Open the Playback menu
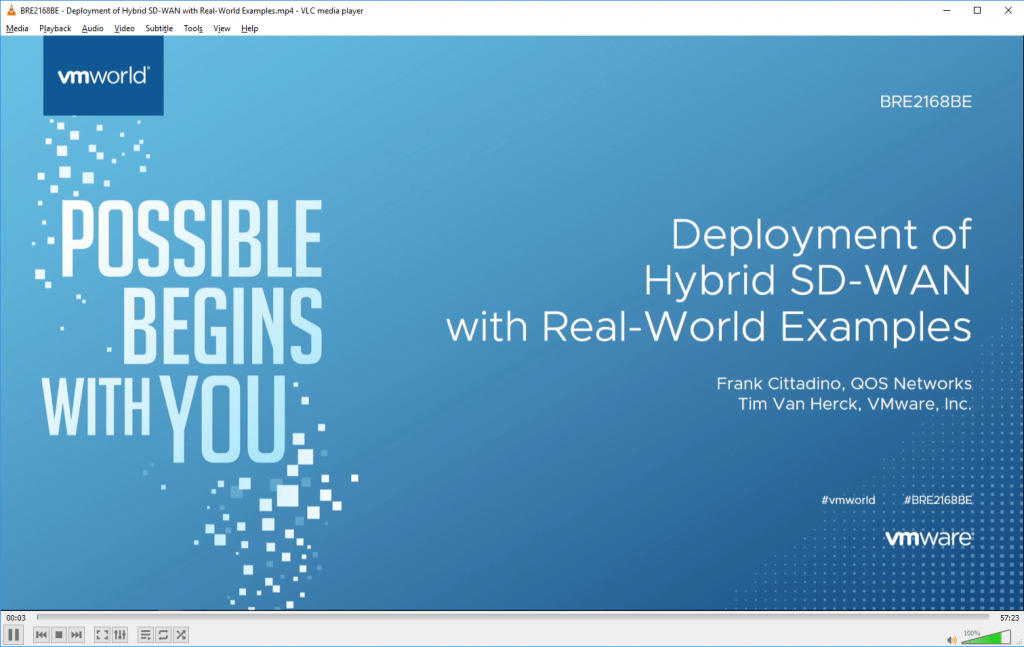Image resolution: width=1024 pixels, height=647 pixels. click(55, 28)
